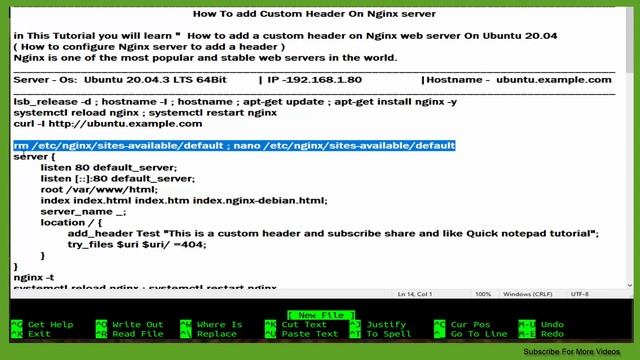Click the server { line

point(34,157)
